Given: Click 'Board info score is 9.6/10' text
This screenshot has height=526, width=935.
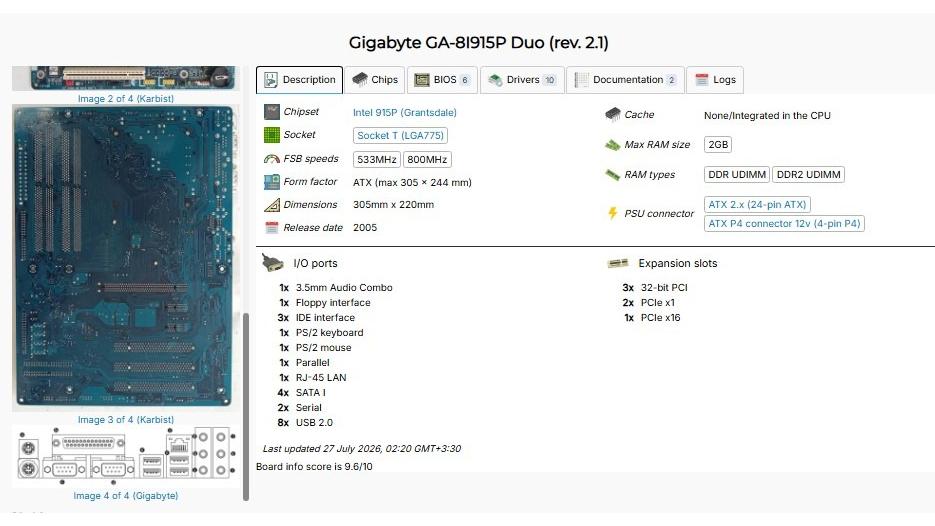Looking at the screenshot, I should click(x=314, y=466).
